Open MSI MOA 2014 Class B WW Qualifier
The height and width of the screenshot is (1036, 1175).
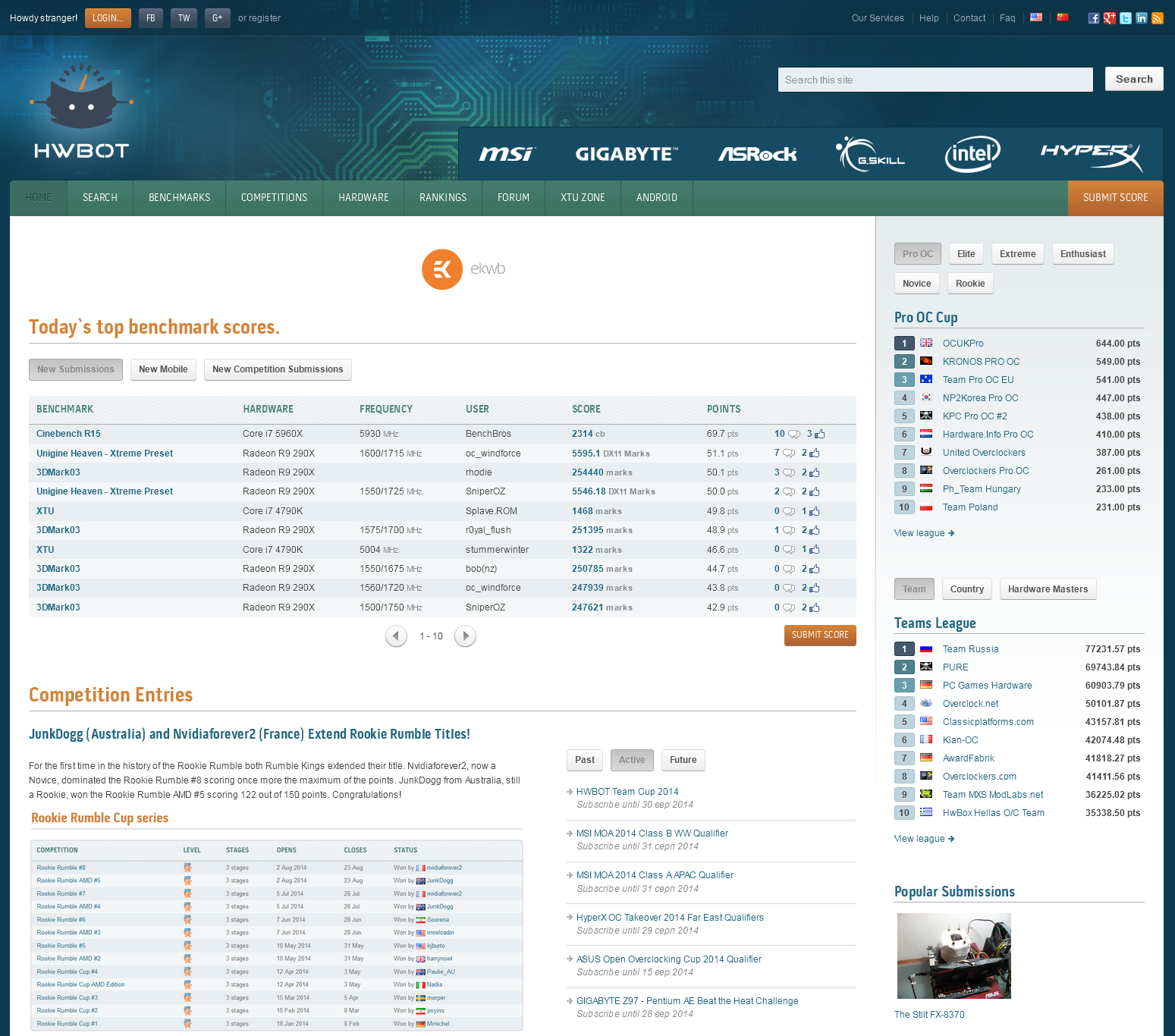652,834
